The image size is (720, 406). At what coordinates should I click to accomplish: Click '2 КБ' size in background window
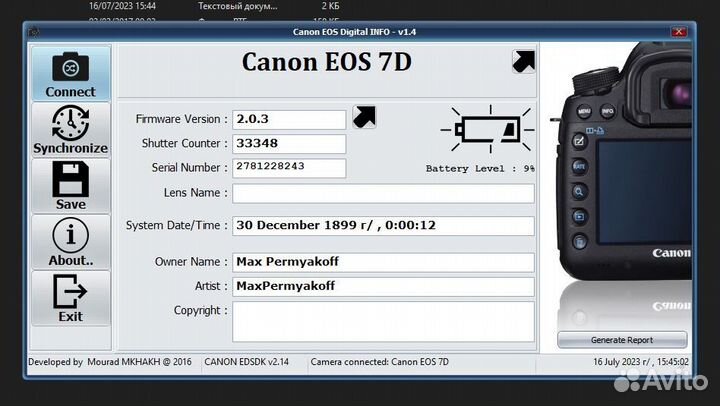tap(331, 6)
